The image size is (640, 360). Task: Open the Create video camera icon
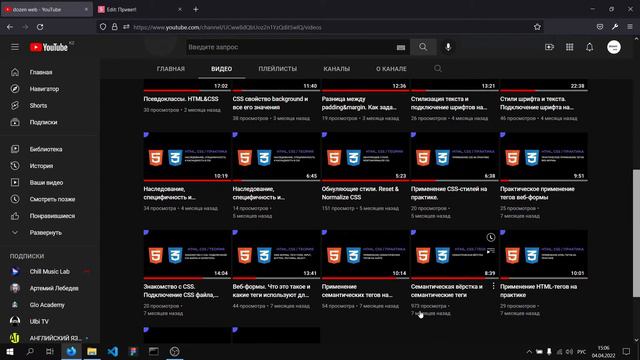click(549, 47)
